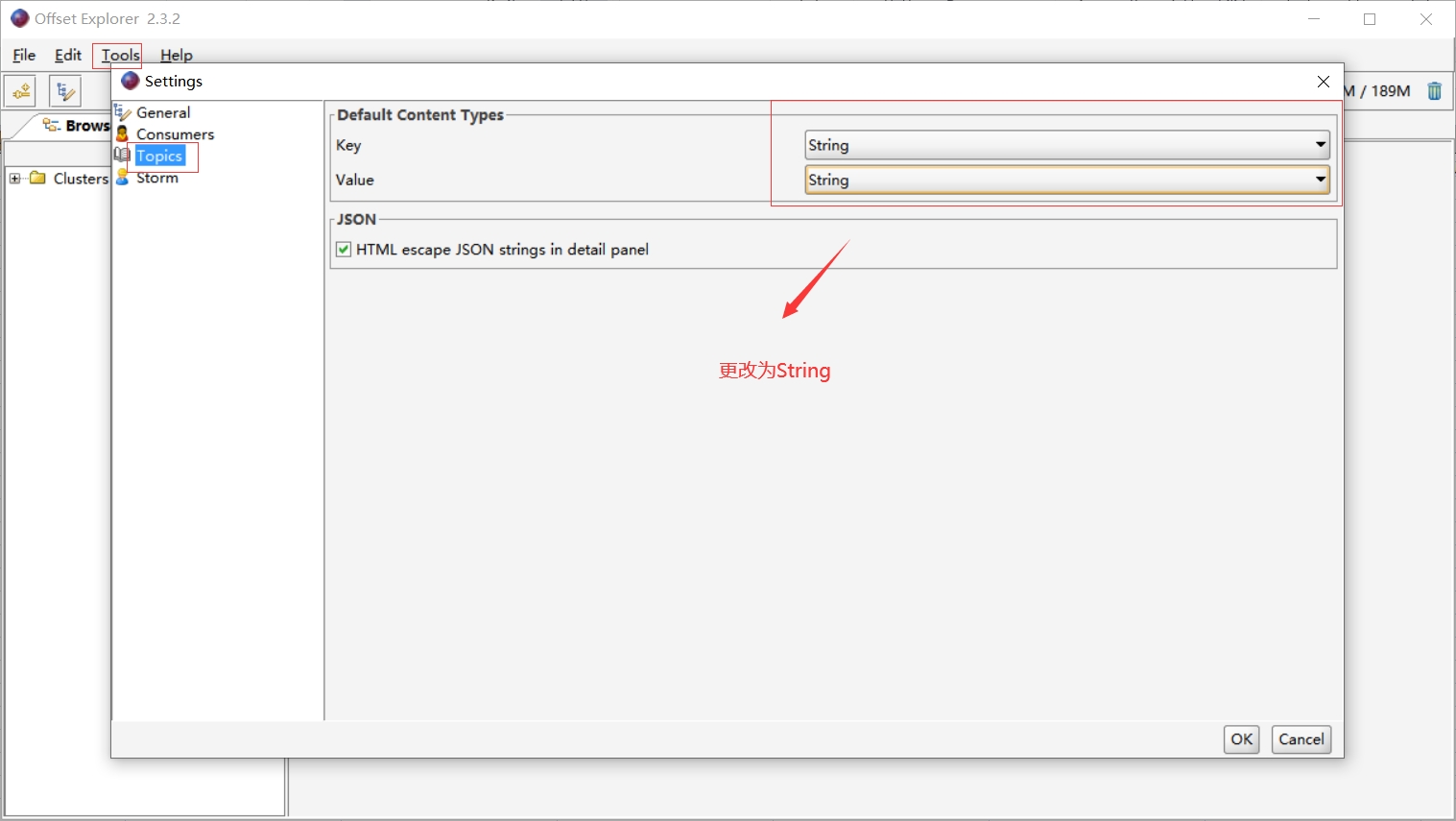Open the Key content type dropdown
Screen dimensions: 1456x821
pos(1067,145)
